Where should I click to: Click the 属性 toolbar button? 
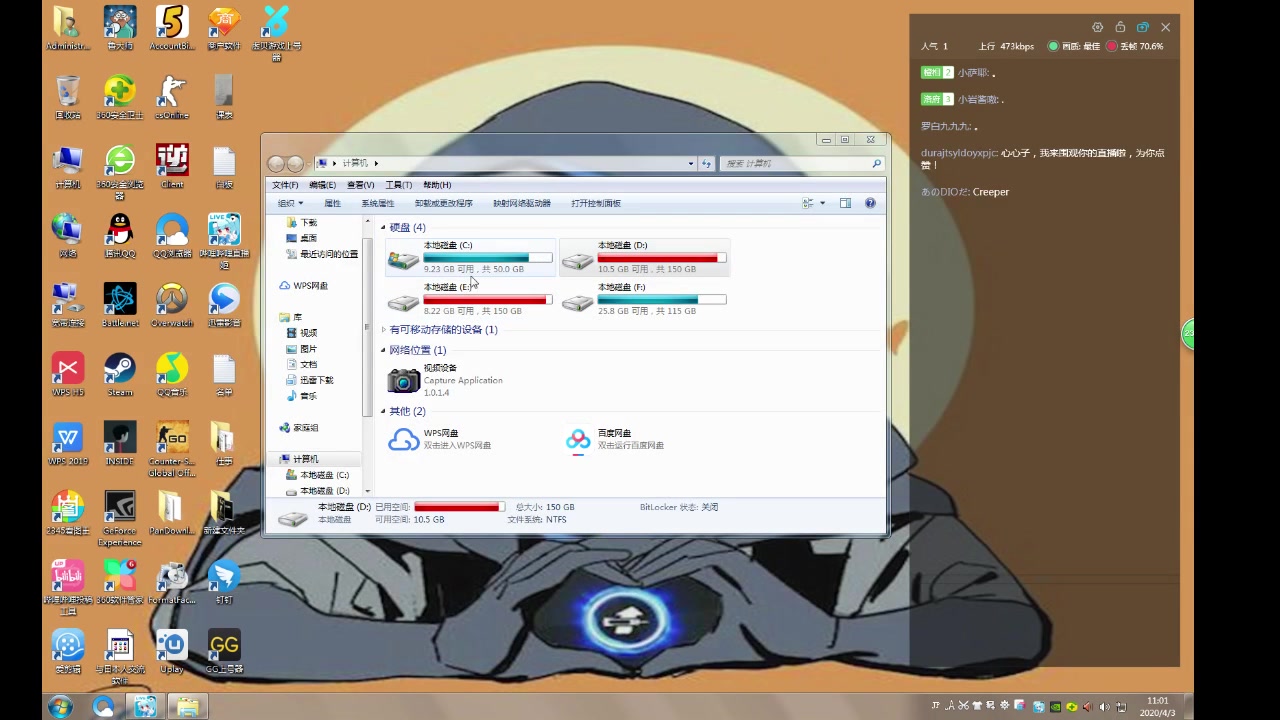click(332, 203)
